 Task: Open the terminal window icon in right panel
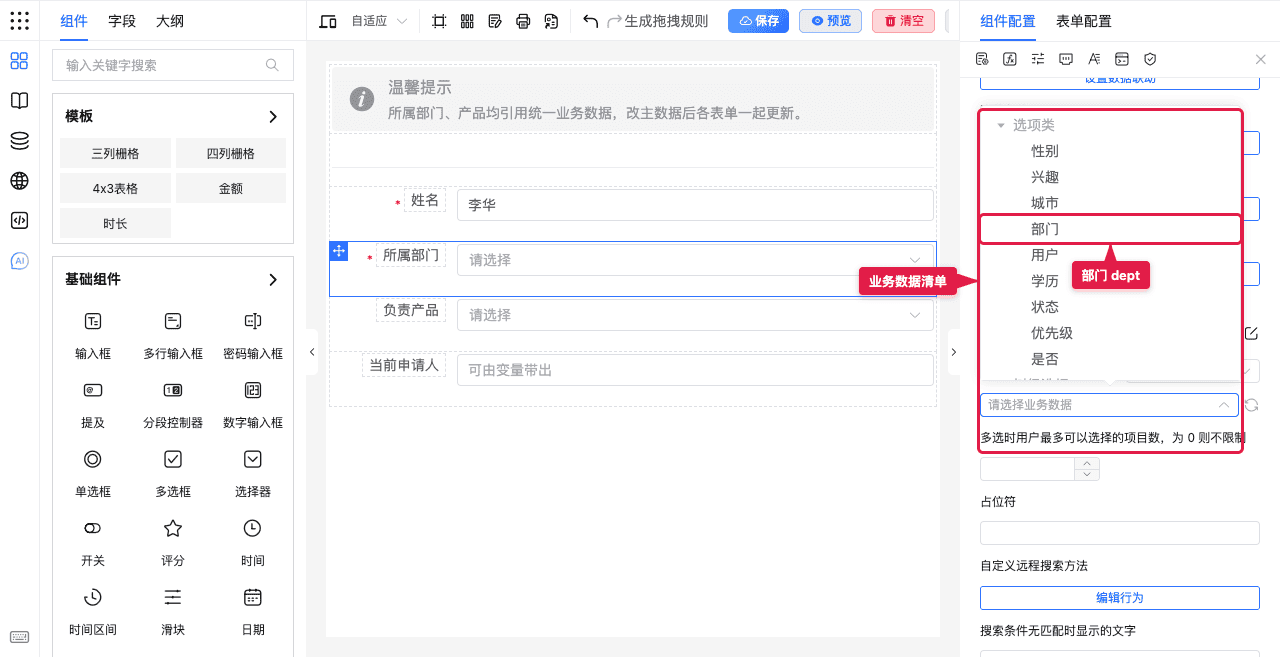(x=1122, y=59)
